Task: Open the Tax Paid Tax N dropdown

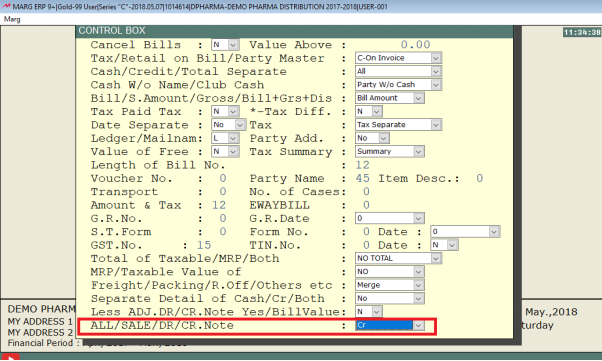Action: (225, 111)
